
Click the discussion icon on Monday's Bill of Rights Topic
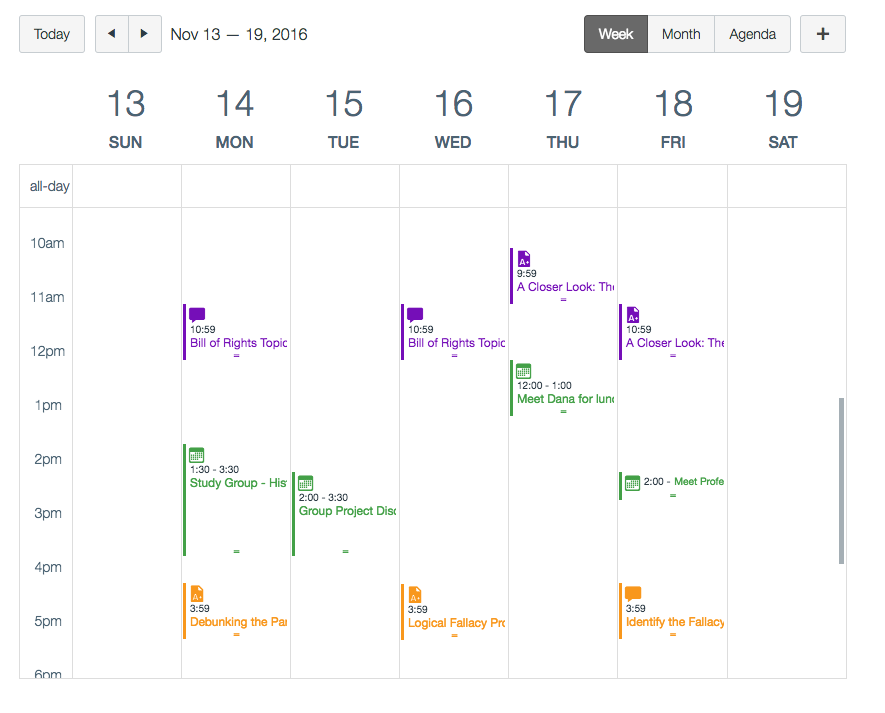[x=196, y=314]
